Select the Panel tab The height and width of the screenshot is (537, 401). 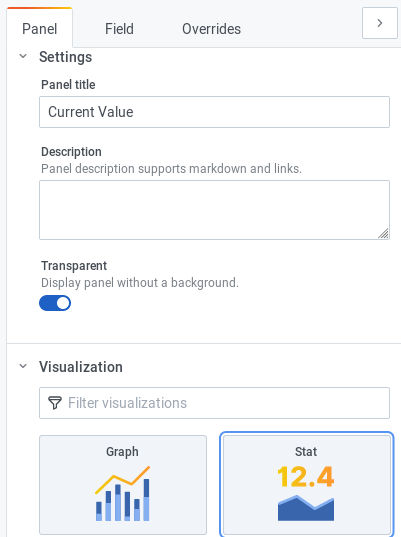(x=39, y=29)
